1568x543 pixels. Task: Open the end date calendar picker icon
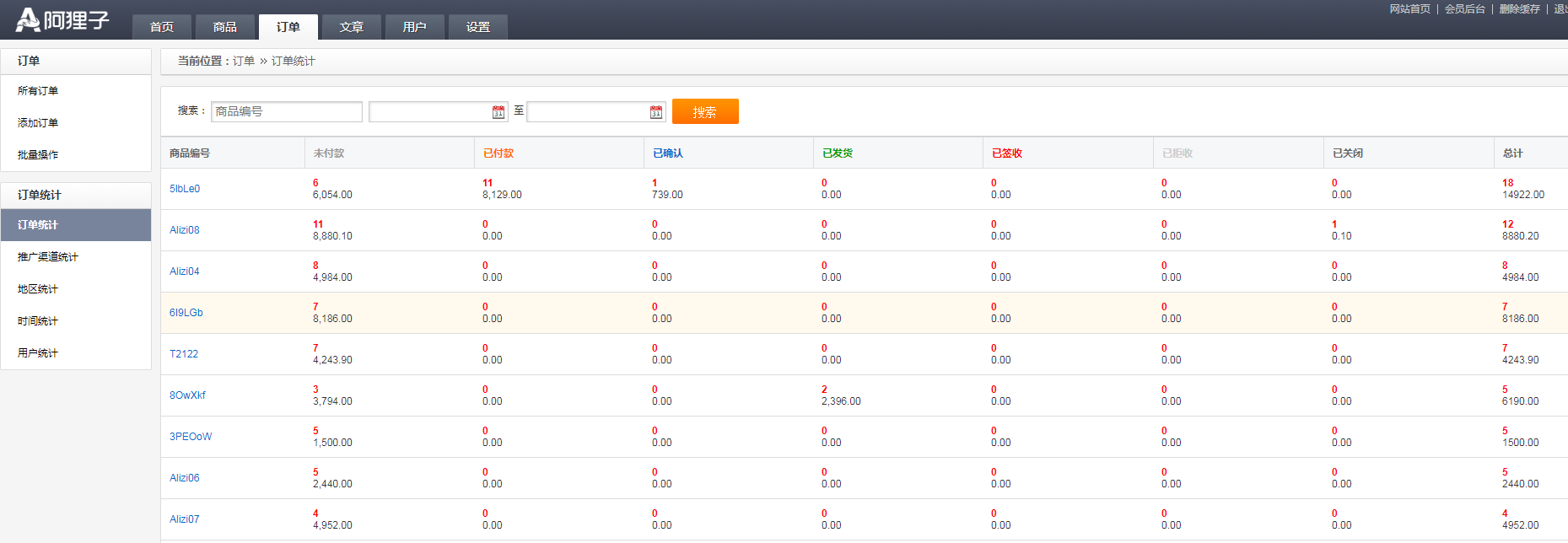[x=656, y=112]
